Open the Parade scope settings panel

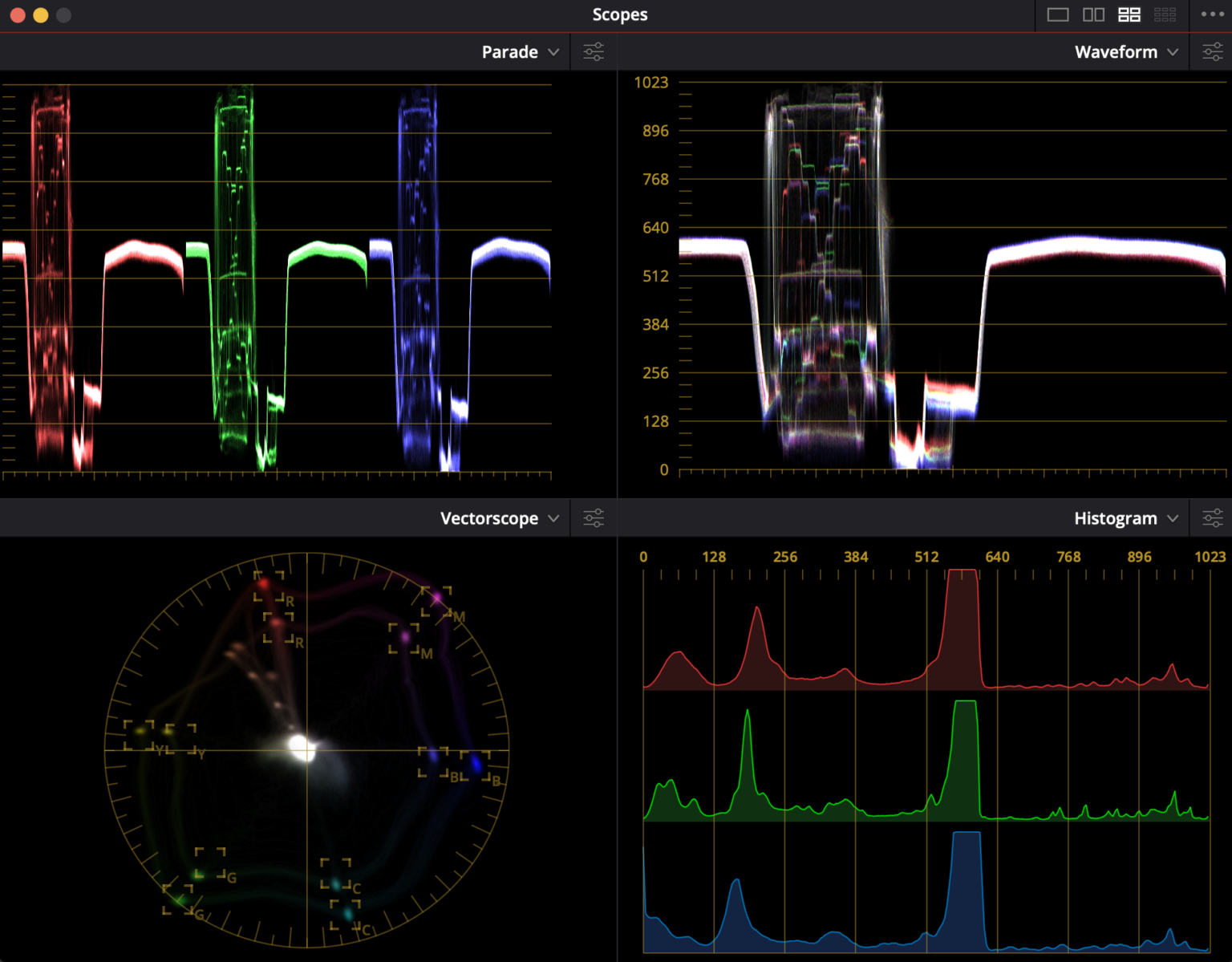point(593,51)
